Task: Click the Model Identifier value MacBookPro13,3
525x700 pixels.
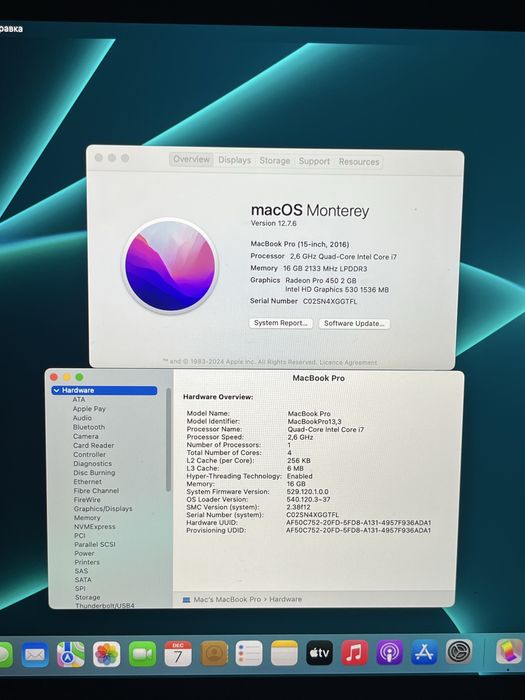Action: click(314, 422)
